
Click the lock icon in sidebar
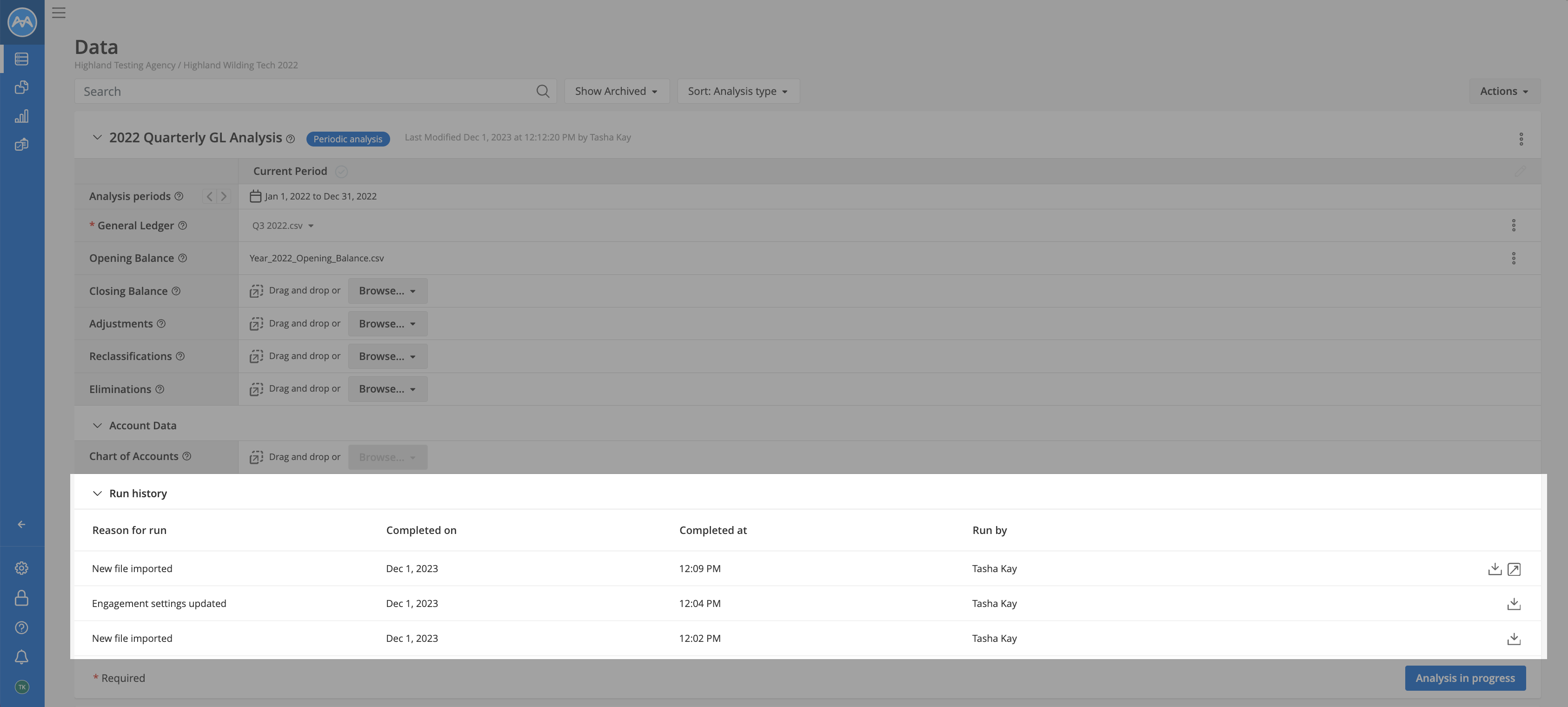[x=21, y=597]
